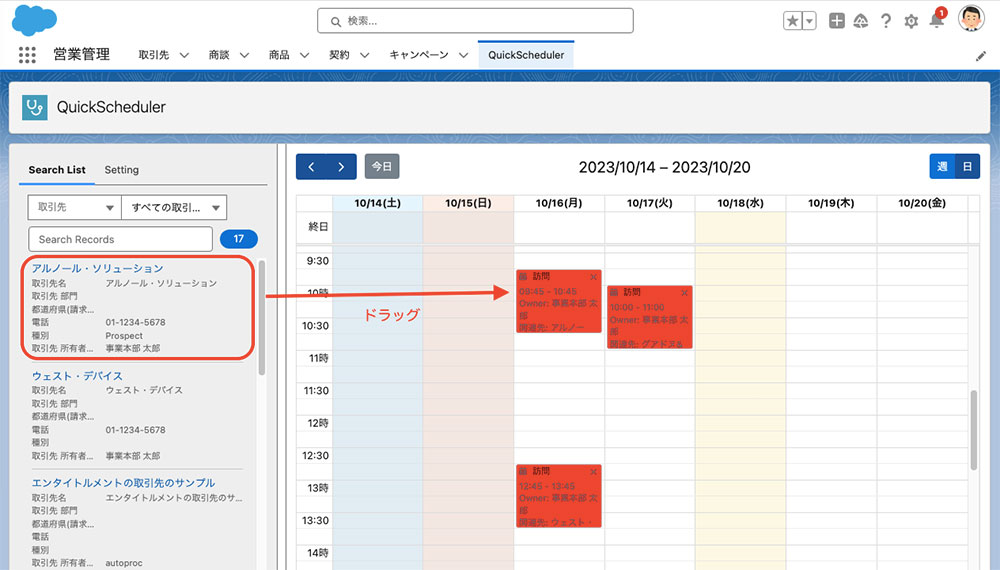The height and width of the screenshot is (570, 1000).
Task: Click phone number of アルノール・ソリューション
Action: (x=135, y=322)
